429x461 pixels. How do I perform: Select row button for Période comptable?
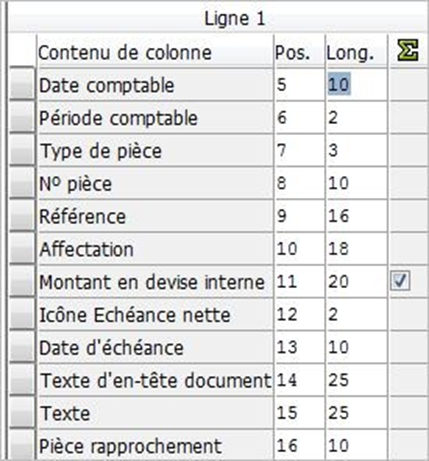(x=22, y=117)
